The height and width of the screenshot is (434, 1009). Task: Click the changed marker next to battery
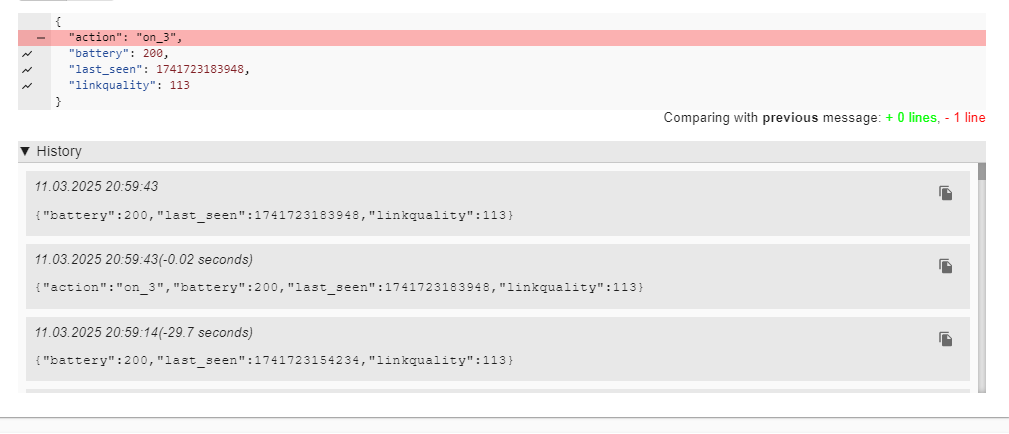pos(27,54)
